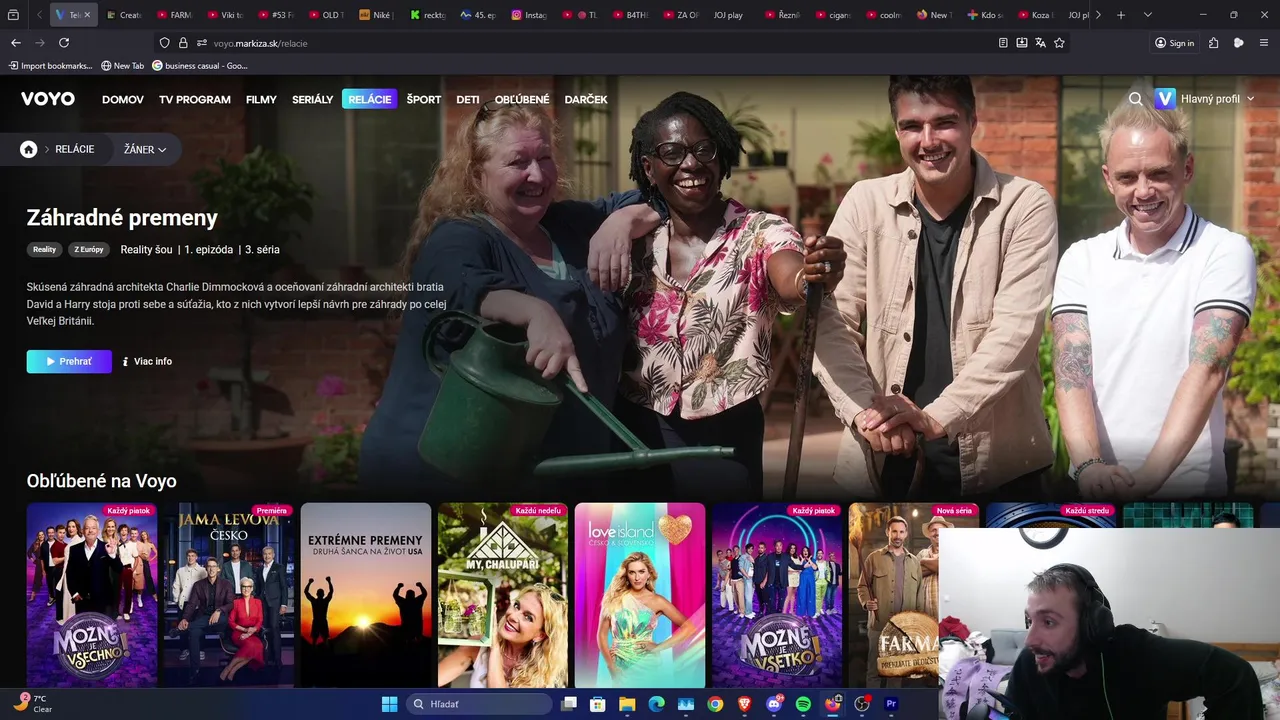Click the VOYO logo

48,99
